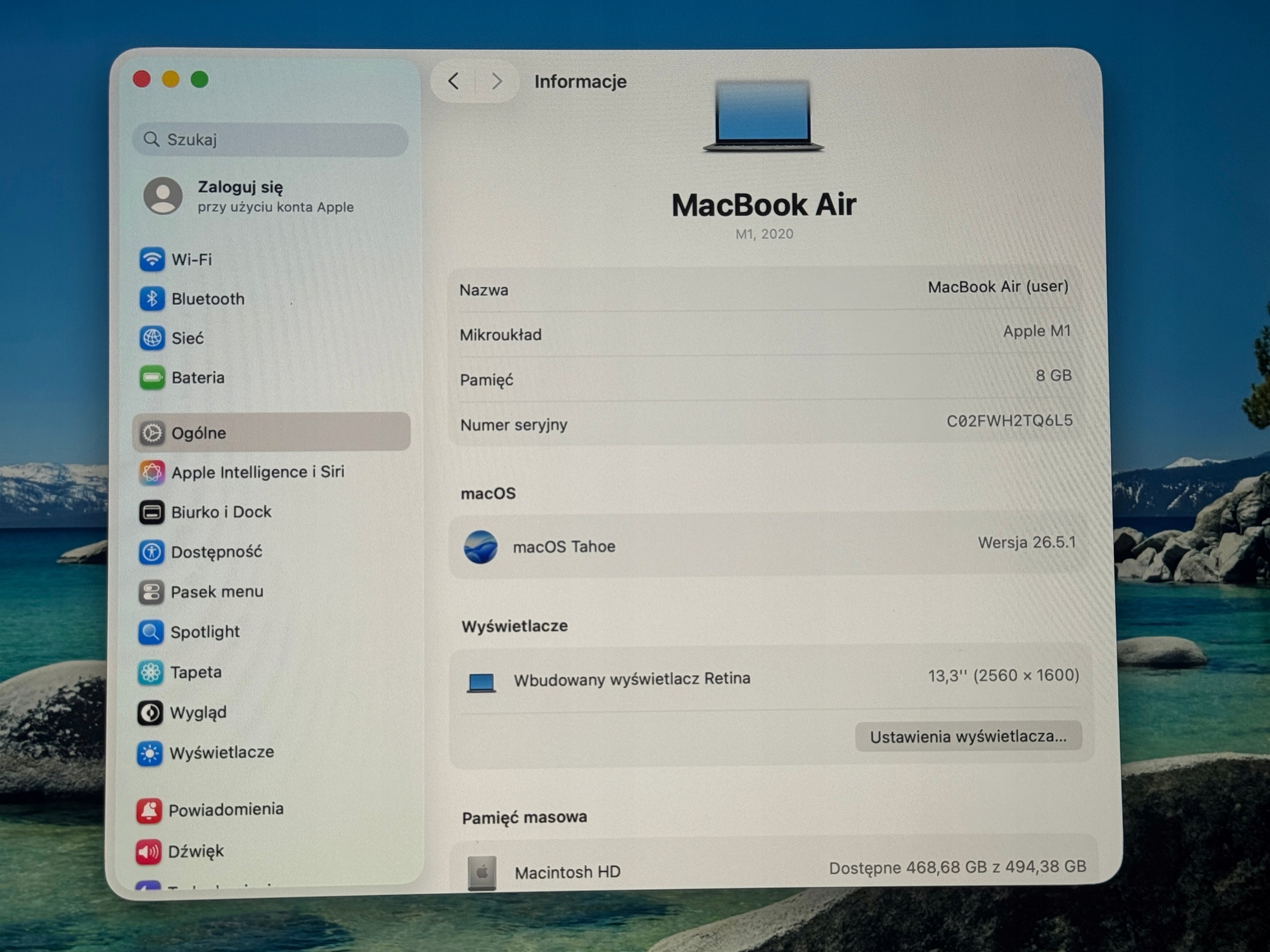1270x952 pixels.
Task: Click the MacBook Air (user) name value
Action: tap(998, 287)
